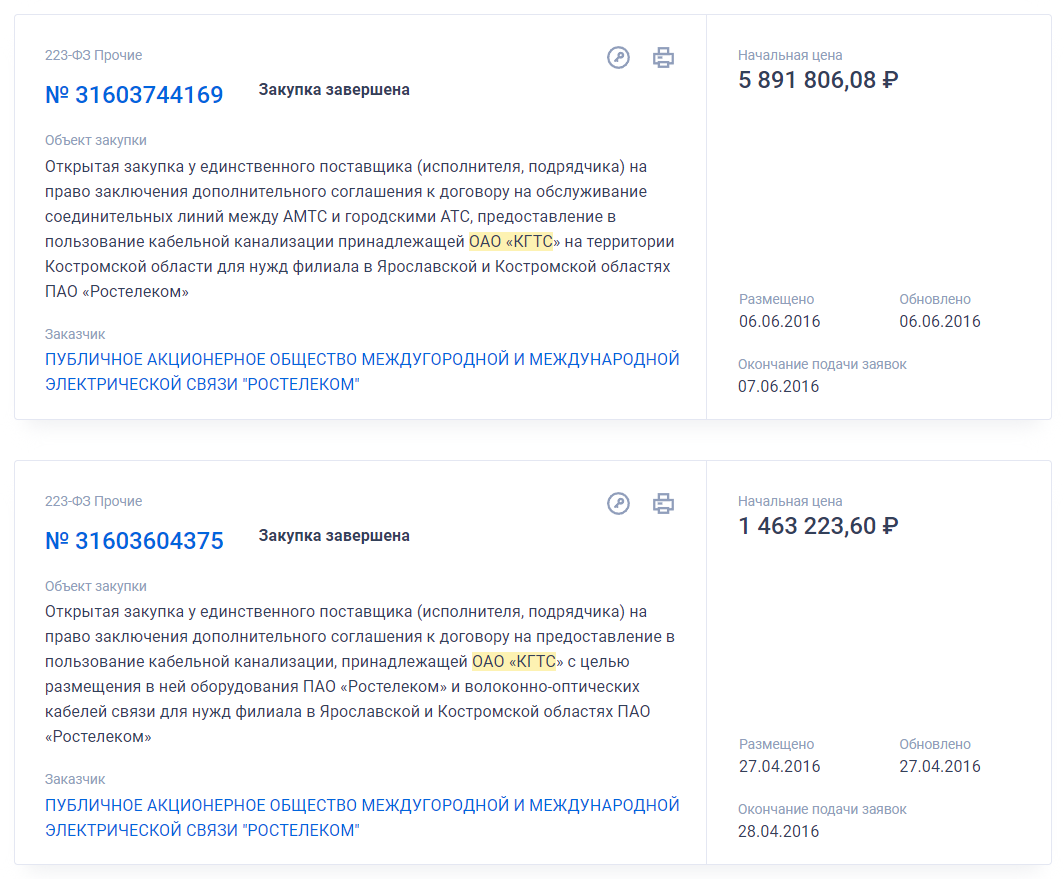Open Rostelecom customer link in first card
The width and height of the screenshot is (1064, 879).
tap(362, 371)
